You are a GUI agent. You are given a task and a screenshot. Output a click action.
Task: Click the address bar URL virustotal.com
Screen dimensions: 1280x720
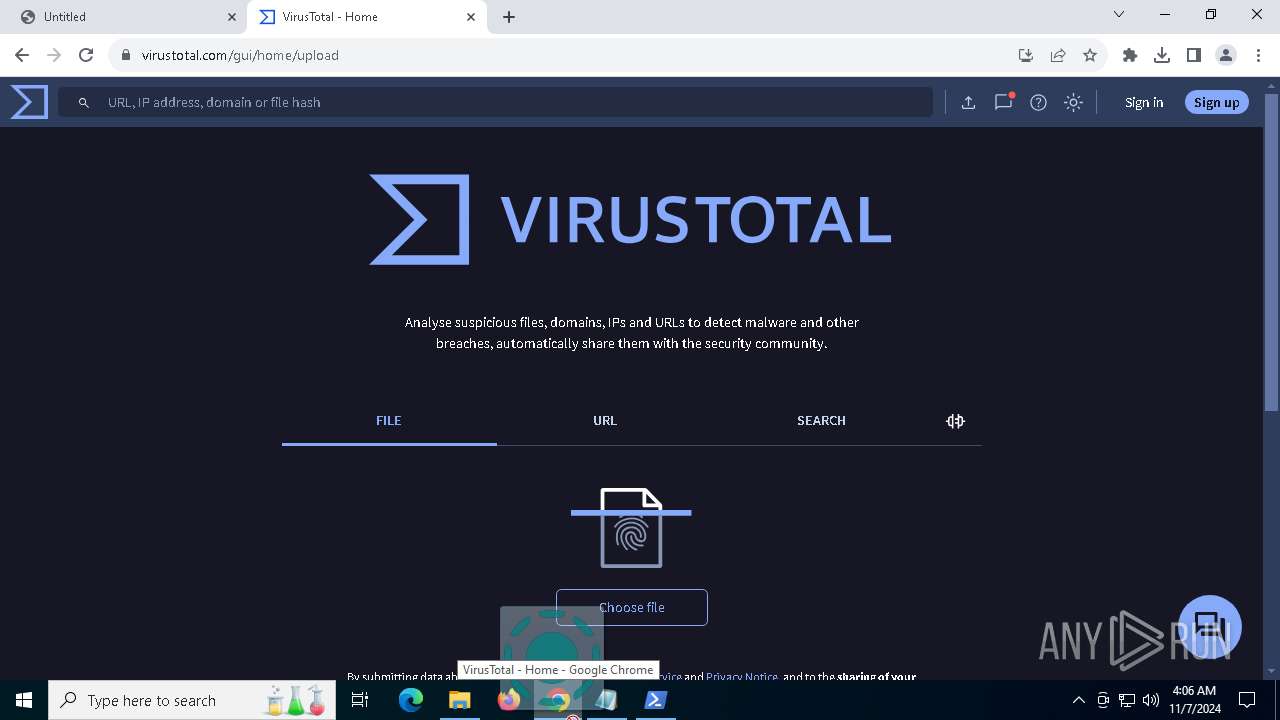(240, 55)
